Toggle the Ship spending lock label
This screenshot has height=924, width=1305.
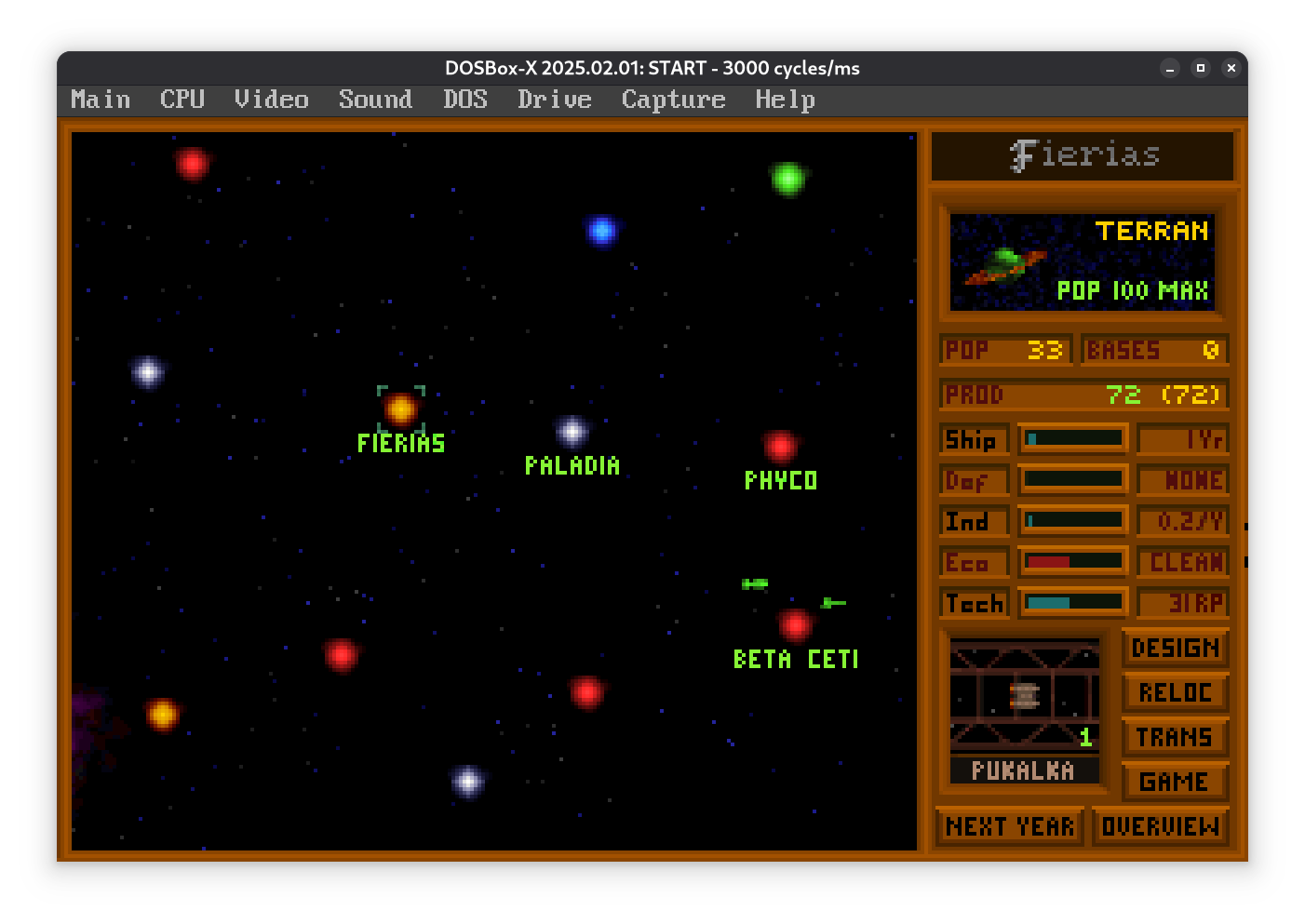974,439
